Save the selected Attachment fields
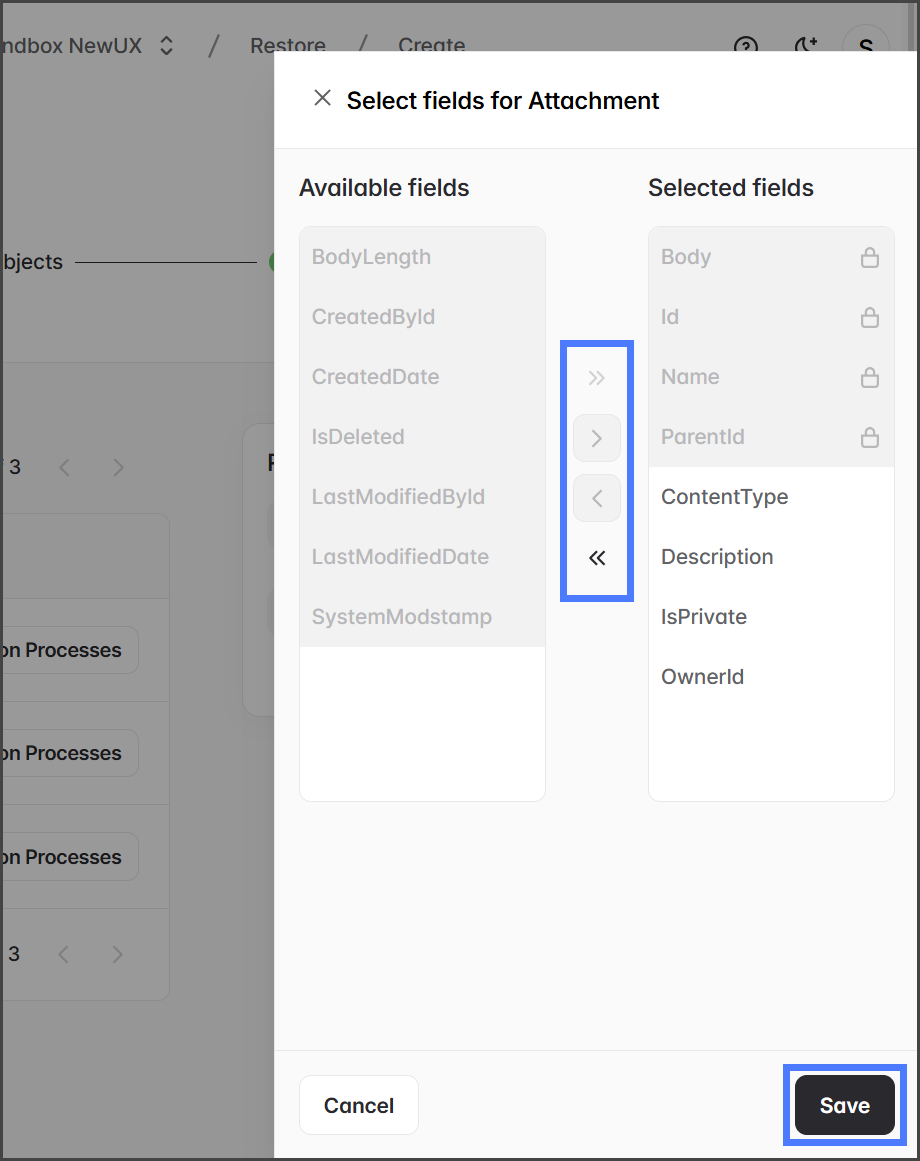The image size is (920, 1161). [x=844, y=1105]
